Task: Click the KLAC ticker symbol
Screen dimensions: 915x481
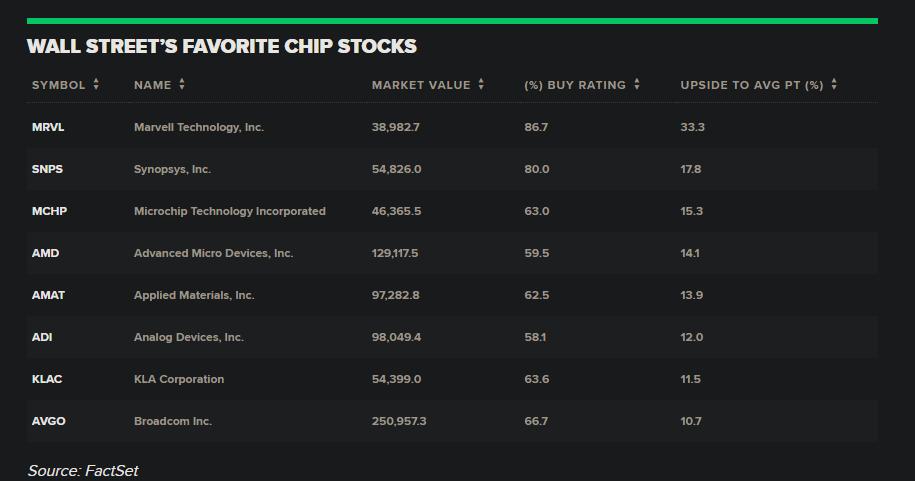Action: pyautogui.click(x=47, y=379)
